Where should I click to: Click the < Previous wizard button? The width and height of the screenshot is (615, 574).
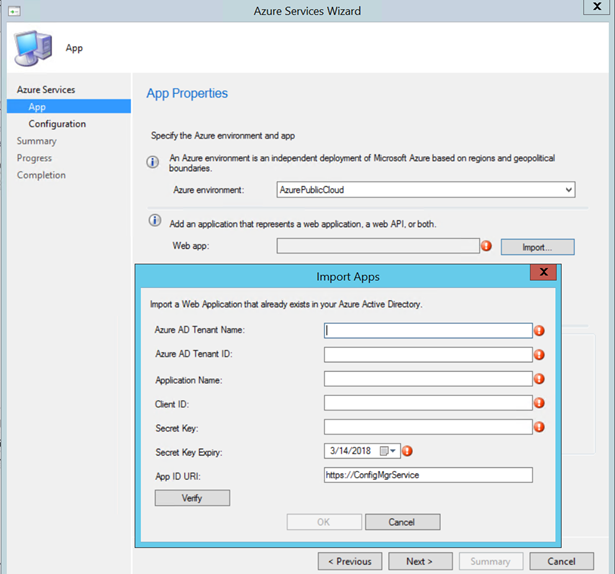point(350,561)
